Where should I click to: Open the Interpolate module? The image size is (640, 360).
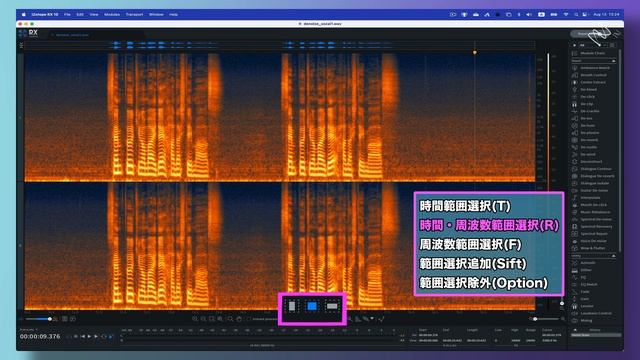point(590,198)
